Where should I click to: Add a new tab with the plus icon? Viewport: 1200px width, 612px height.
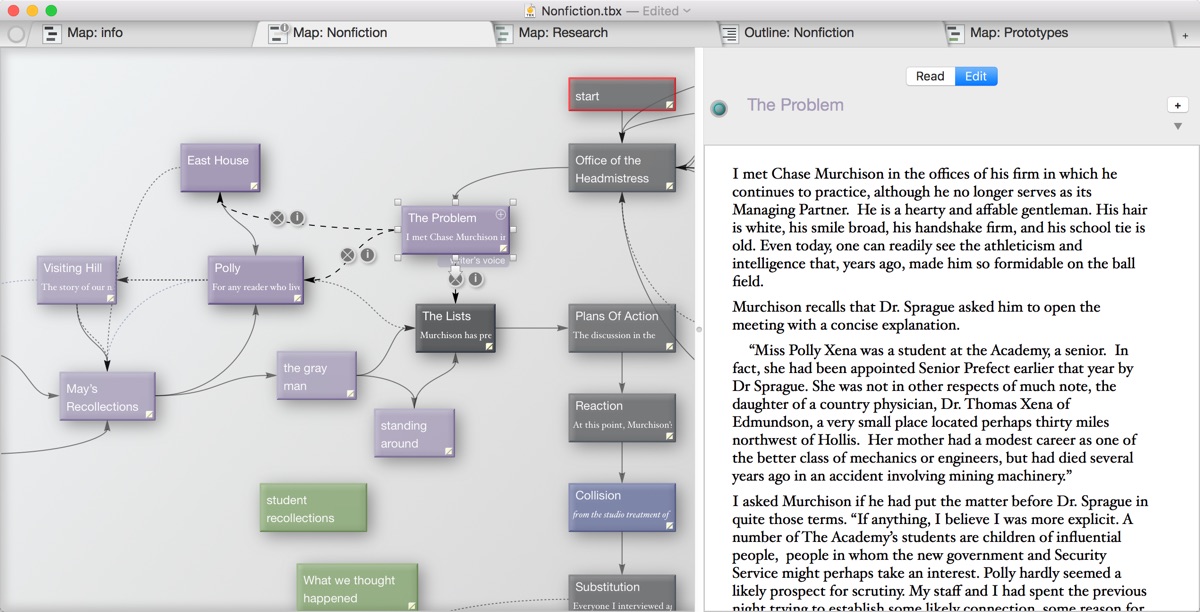tap(1185, 34)
